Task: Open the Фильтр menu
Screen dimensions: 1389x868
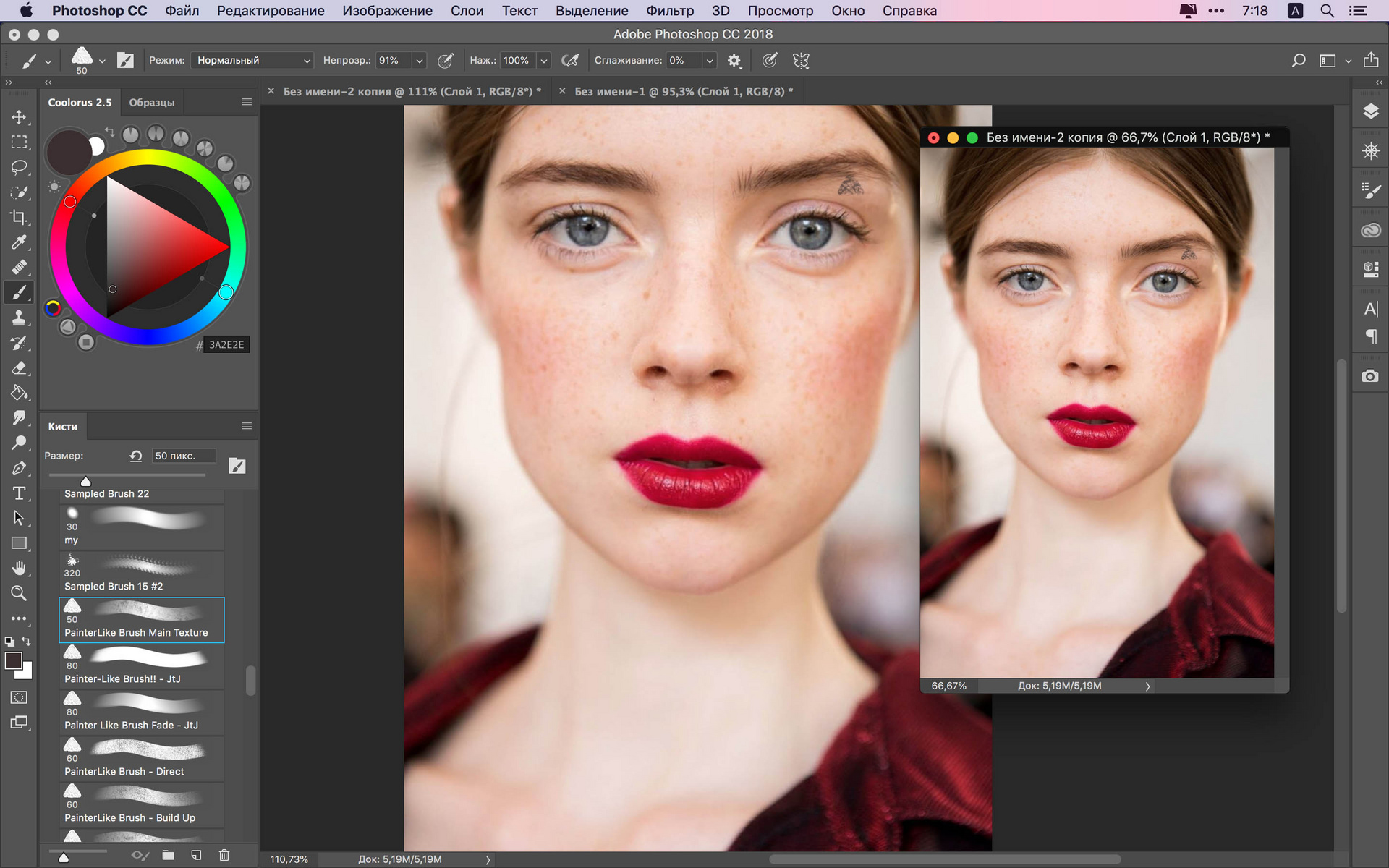Action: pos(670,11)
